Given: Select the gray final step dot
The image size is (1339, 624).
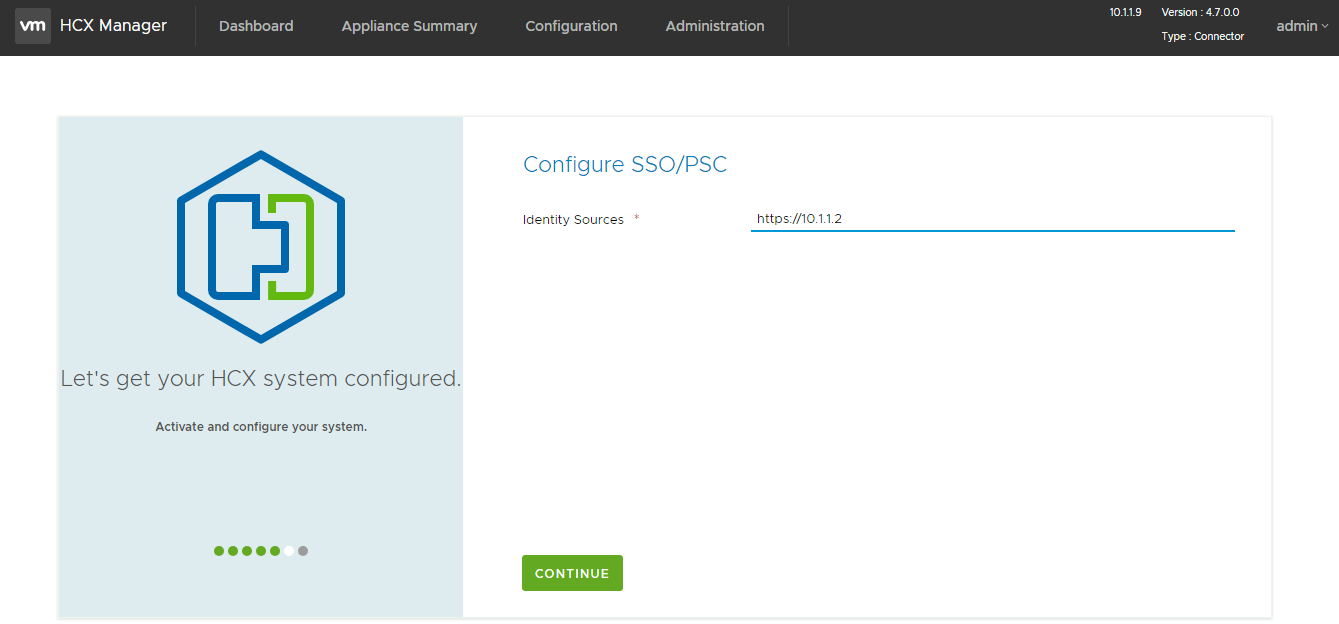Looking at the screenshot, I should pos(303,550).
